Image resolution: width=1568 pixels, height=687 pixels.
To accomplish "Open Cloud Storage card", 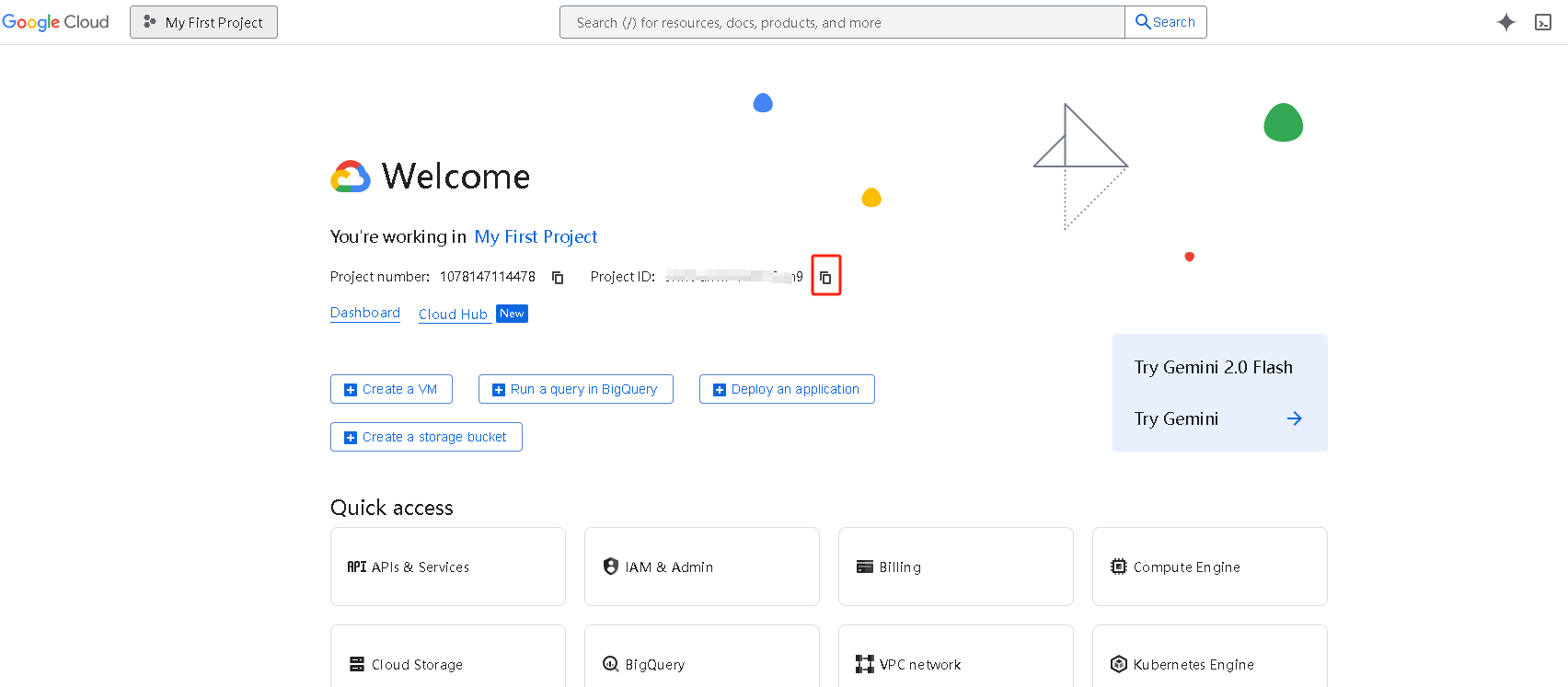I will coord(448,657).
